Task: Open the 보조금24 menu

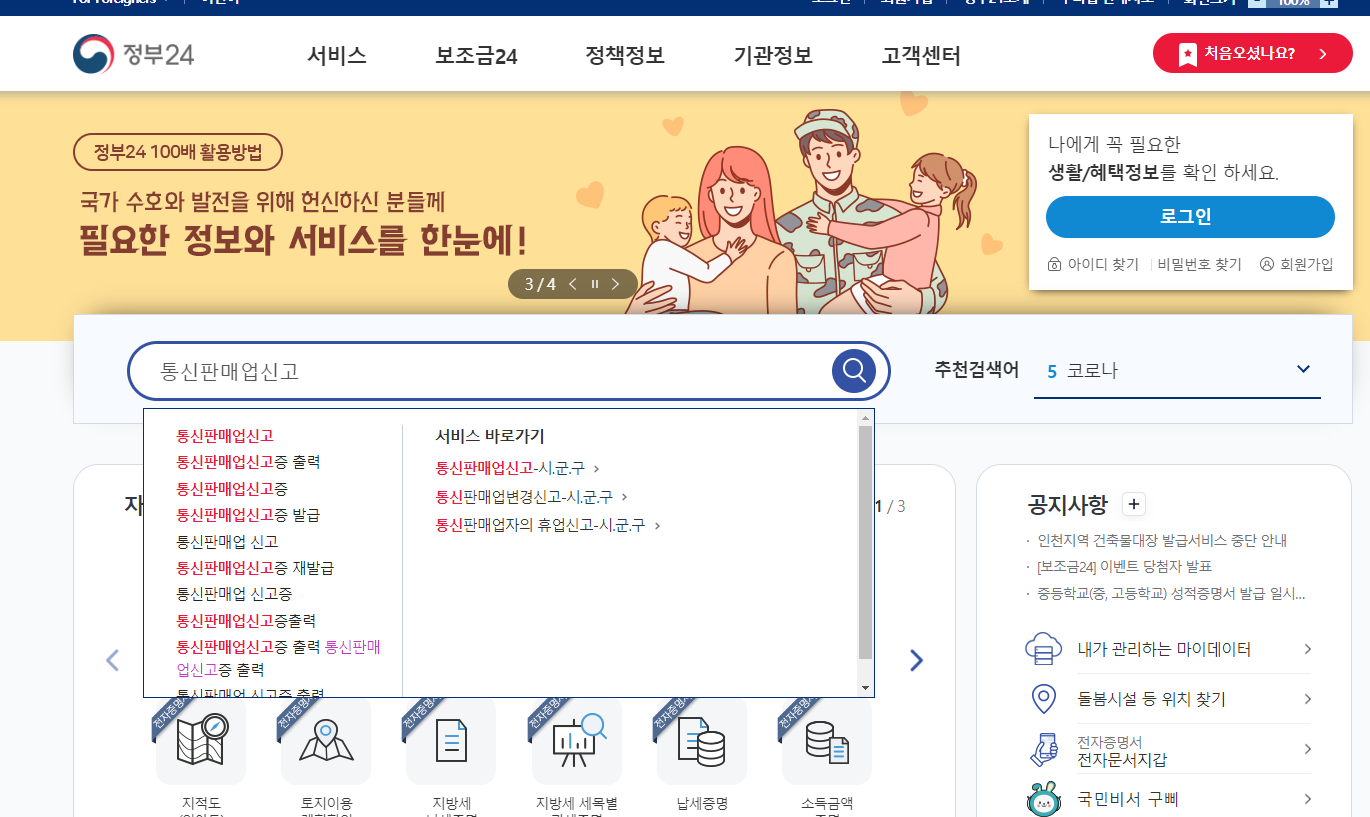Action: pos(476,56)
